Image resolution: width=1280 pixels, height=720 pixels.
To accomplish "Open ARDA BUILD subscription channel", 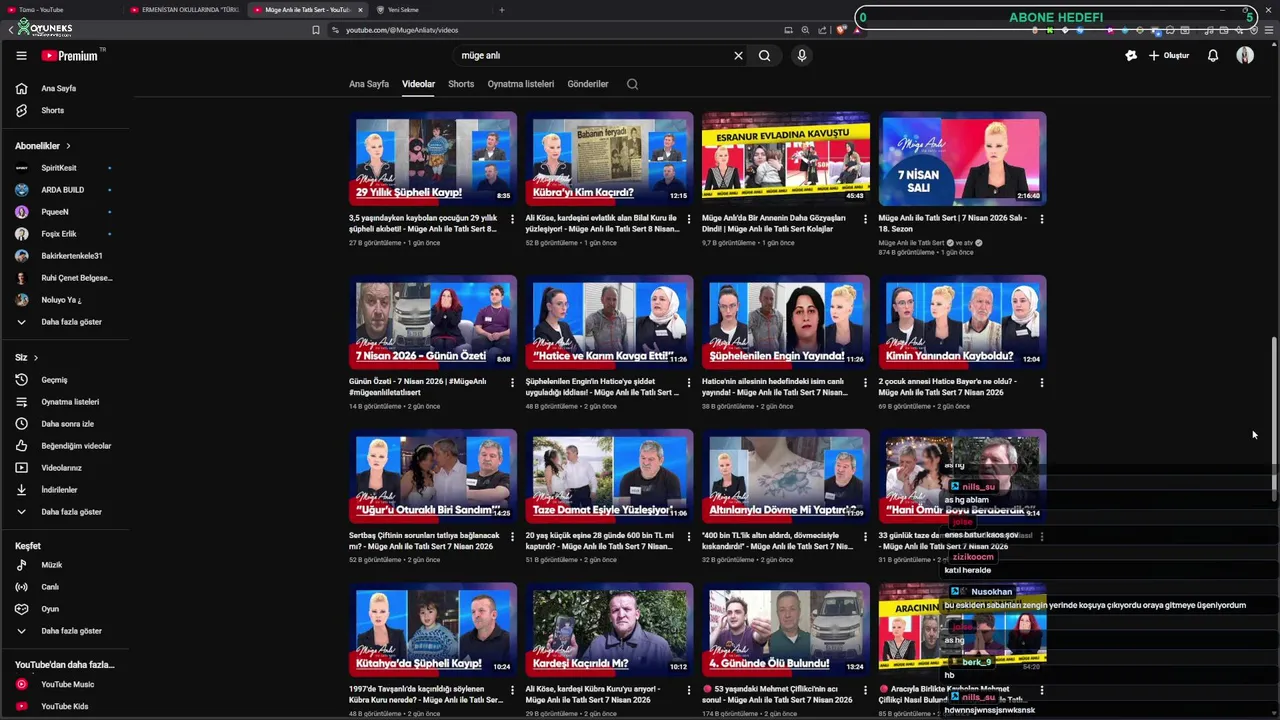I will [65, 190].
